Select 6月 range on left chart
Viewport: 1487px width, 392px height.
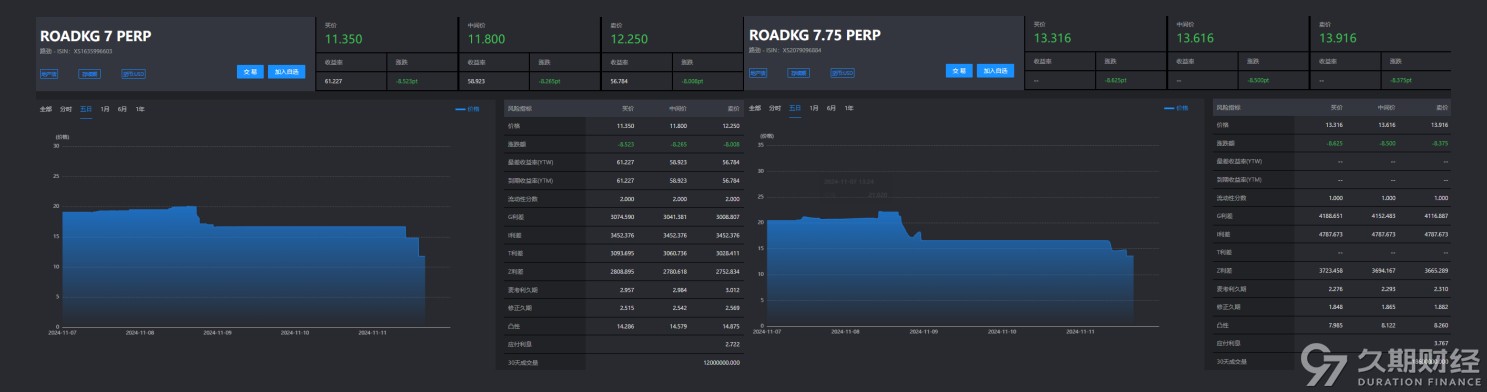pos(122,108)
